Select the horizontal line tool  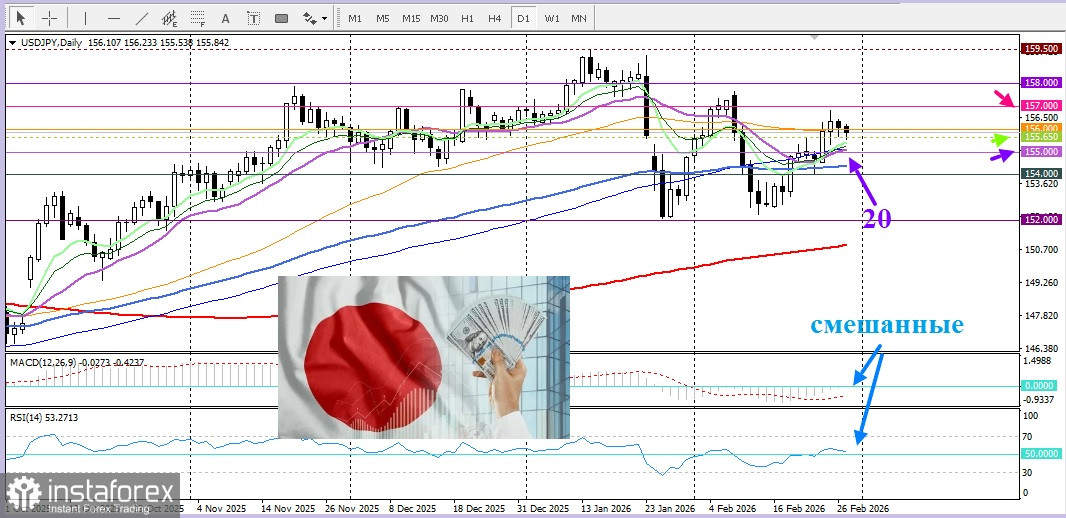113,18
